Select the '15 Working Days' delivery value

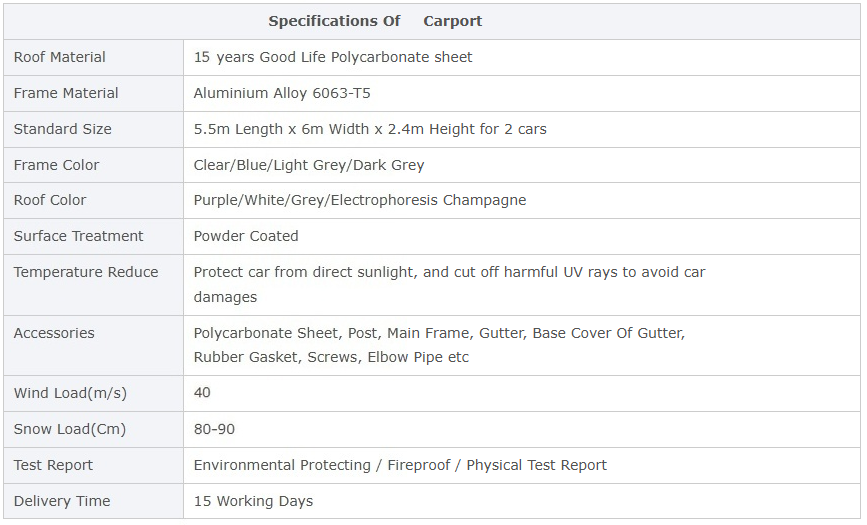tap(253, 501)
